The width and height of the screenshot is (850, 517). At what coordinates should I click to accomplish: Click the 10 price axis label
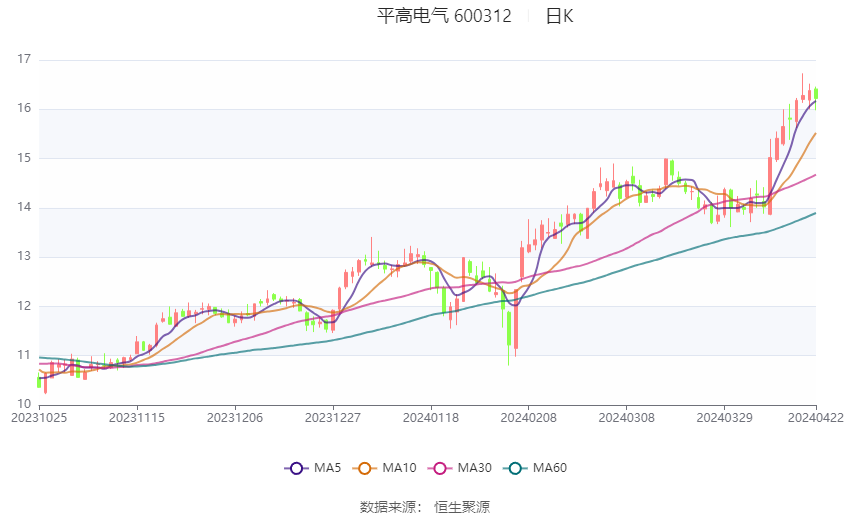24,404
